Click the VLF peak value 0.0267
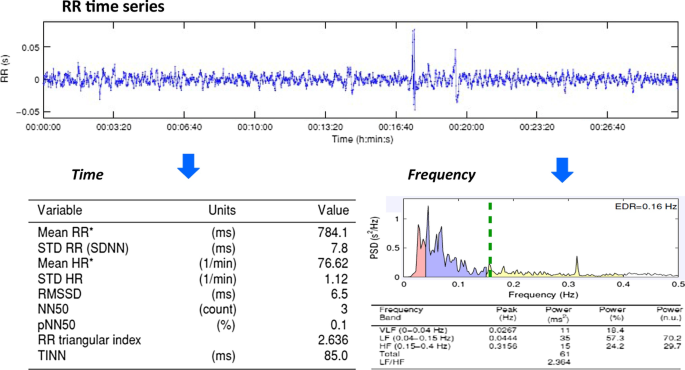Screen dimensions: 685x370 [503, 330]
